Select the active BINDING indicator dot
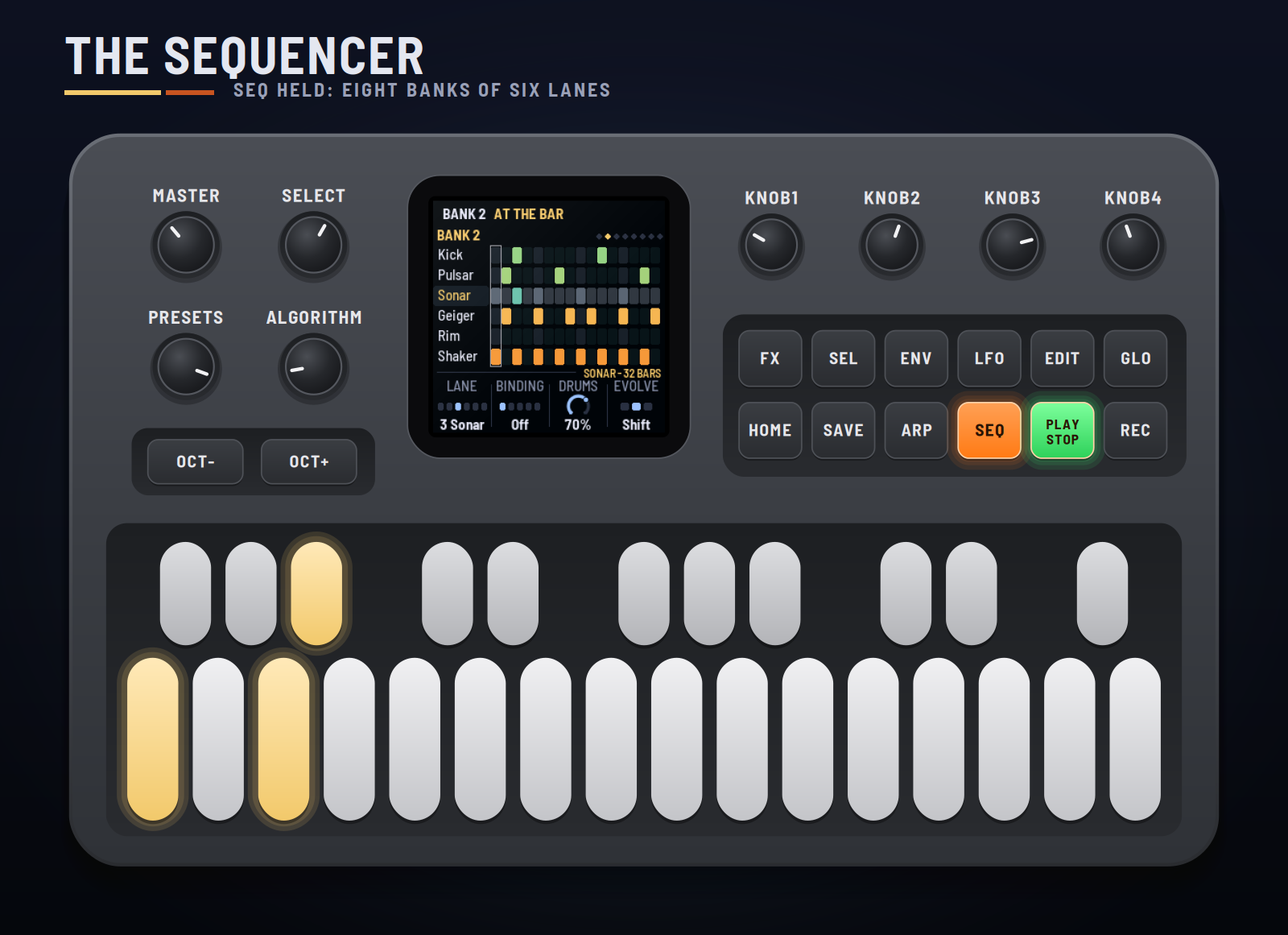This screenshot has width=1288, height=935. [502, 407]
